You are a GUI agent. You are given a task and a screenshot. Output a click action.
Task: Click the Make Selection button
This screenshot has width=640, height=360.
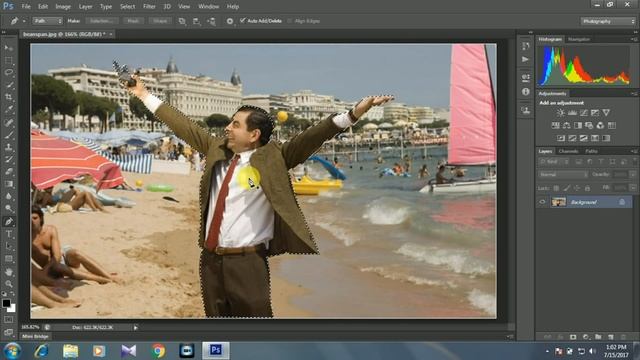101,21
